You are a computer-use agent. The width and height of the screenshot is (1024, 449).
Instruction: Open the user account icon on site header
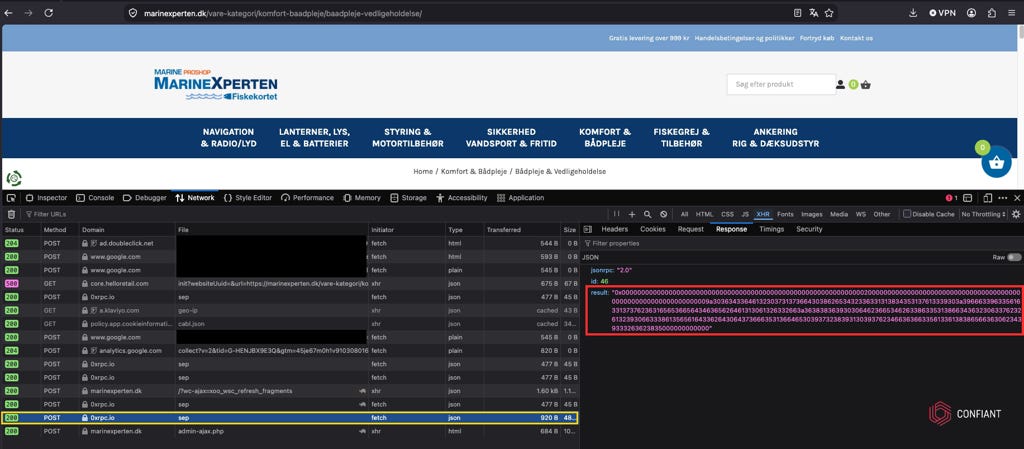(840, 84)
